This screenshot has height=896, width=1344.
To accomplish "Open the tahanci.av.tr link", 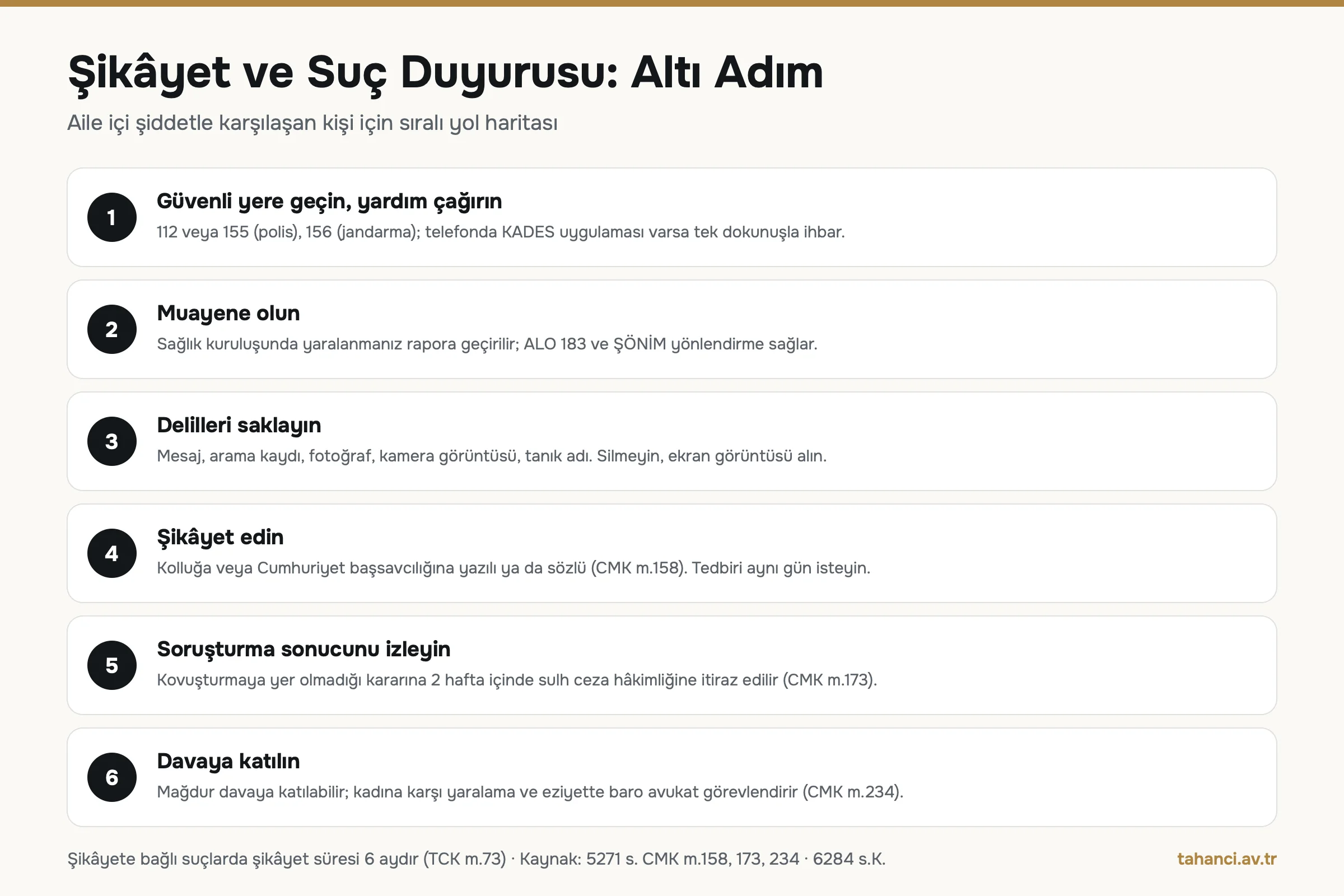I will click(1226, 859).
